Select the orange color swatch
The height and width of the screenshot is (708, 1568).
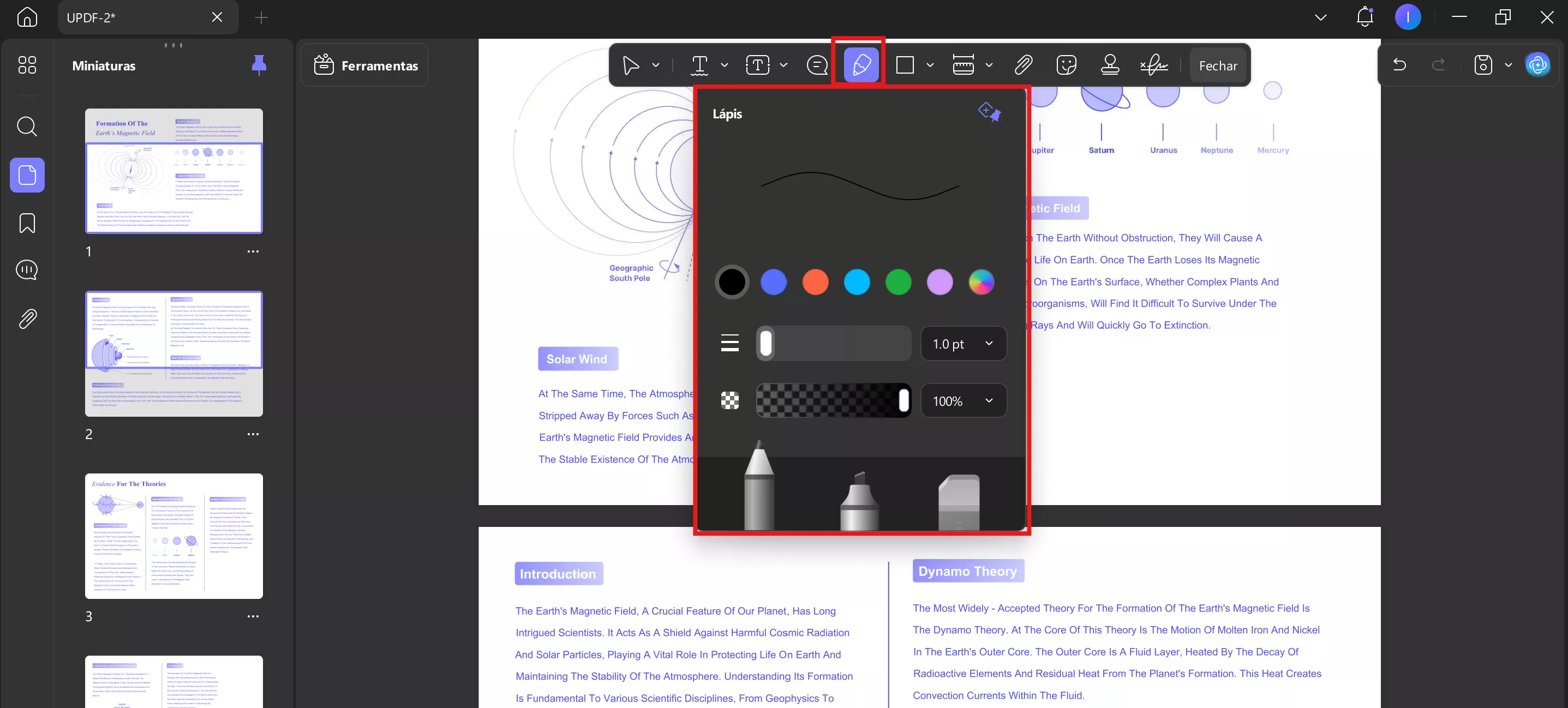pyautogui.click(x=815, y=283)
